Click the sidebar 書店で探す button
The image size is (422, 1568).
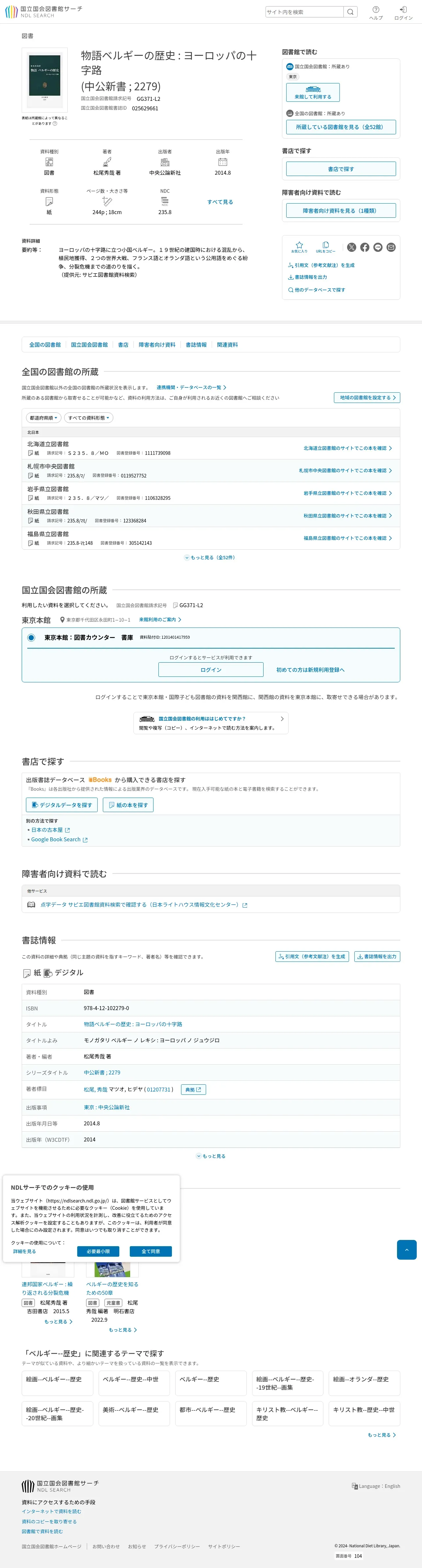[x=341, y=168]
